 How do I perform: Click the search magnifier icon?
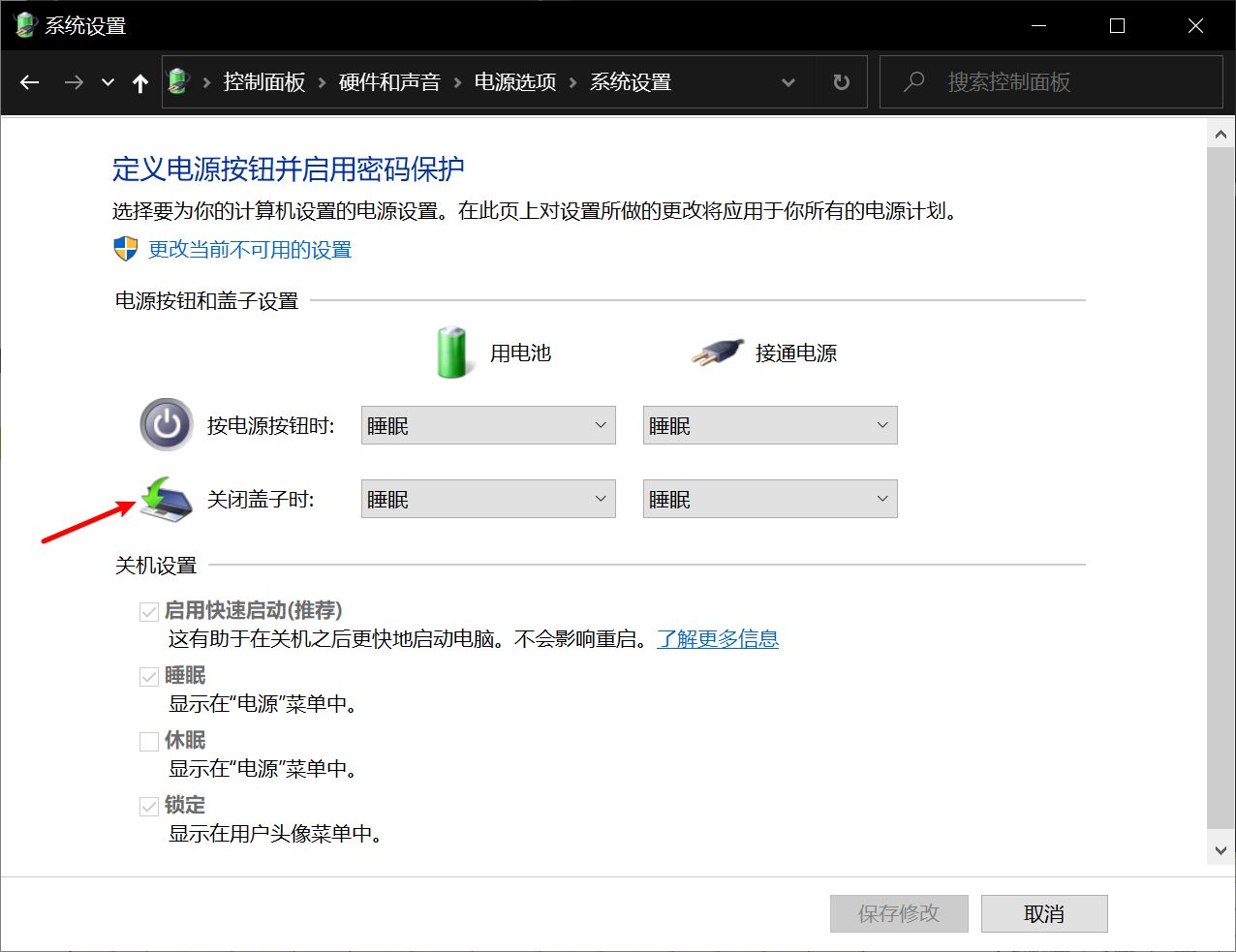(913, 82)
